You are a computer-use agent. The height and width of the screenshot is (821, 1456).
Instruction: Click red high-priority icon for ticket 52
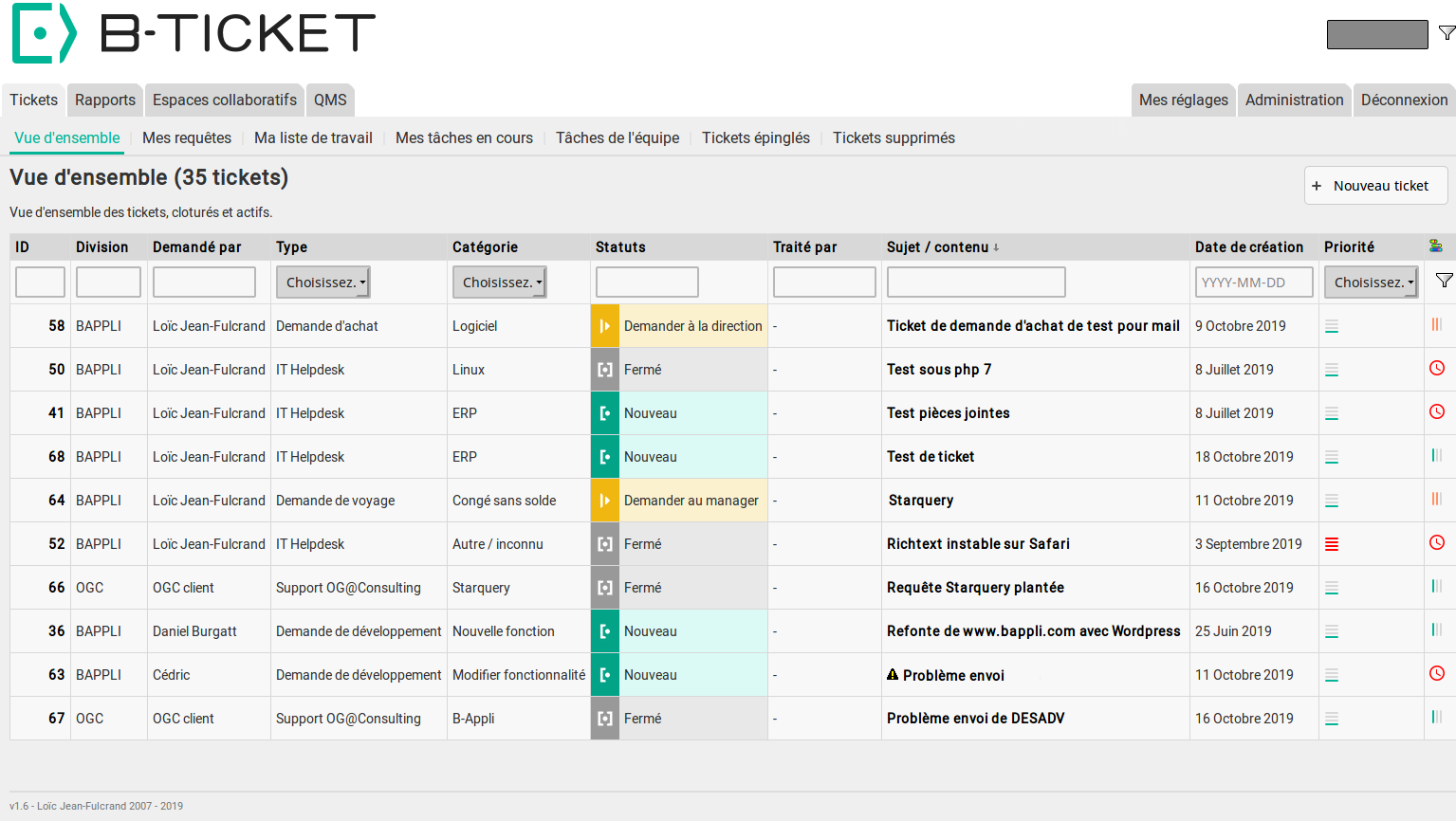pos(1332,544)
